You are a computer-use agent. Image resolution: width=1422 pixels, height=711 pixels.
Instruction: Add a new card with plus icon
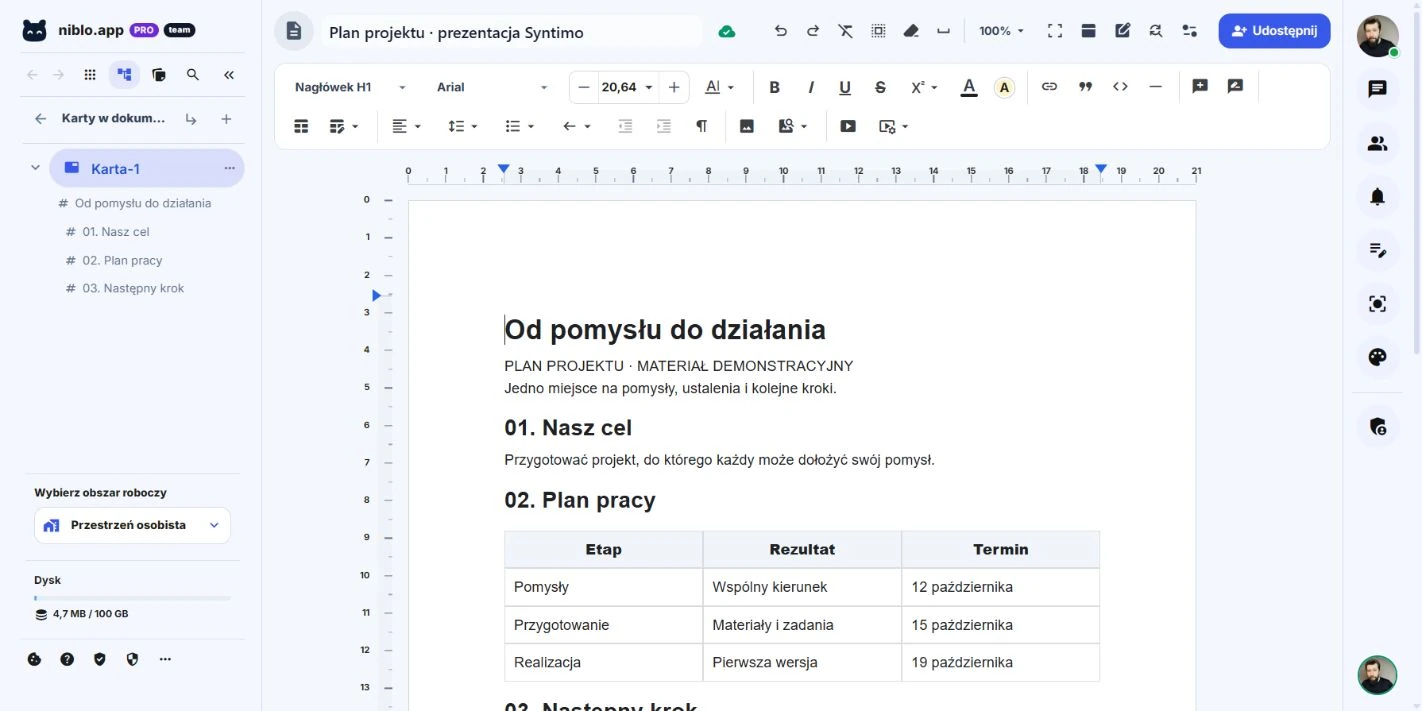226,119
